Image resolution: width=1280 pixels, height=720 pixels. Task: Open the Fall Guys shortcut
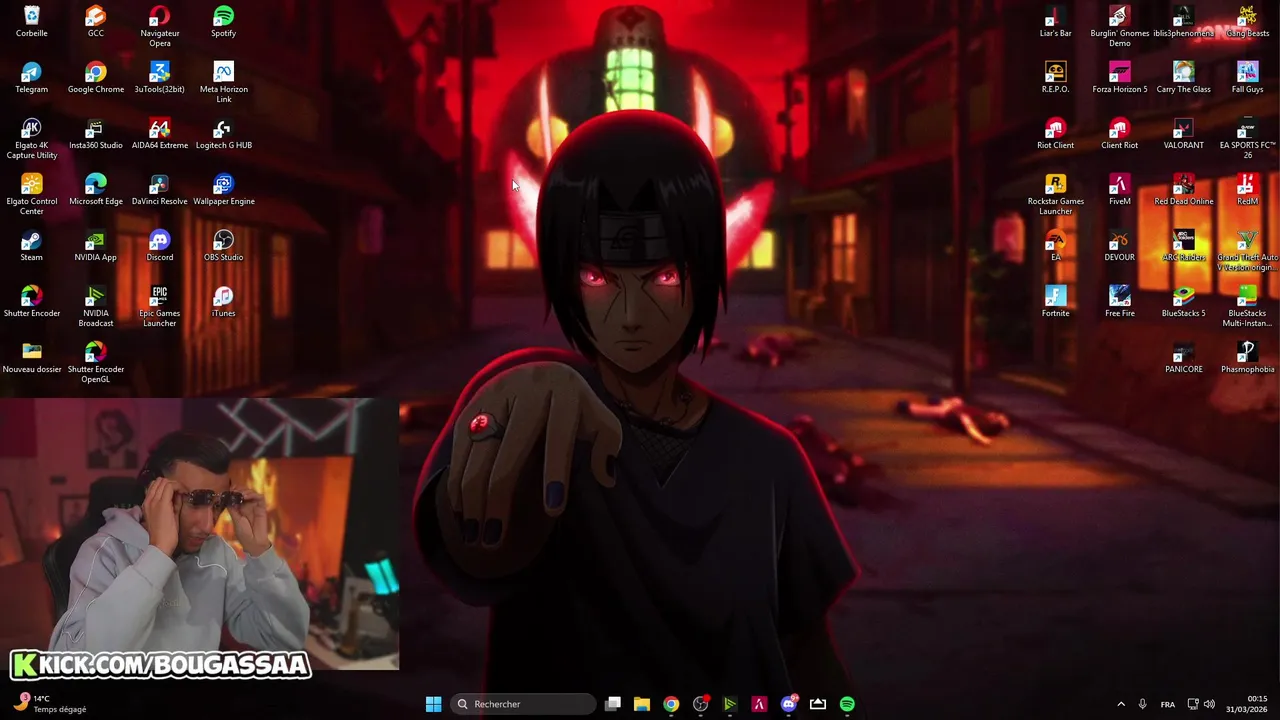coord(1248,78)
